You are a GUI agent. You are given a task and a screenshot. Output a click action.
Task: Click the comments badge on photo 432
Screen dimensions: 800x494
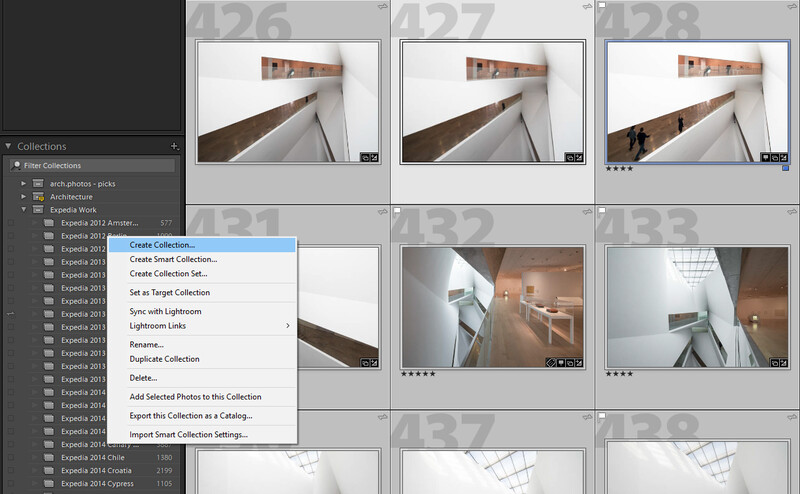(560, 363)
